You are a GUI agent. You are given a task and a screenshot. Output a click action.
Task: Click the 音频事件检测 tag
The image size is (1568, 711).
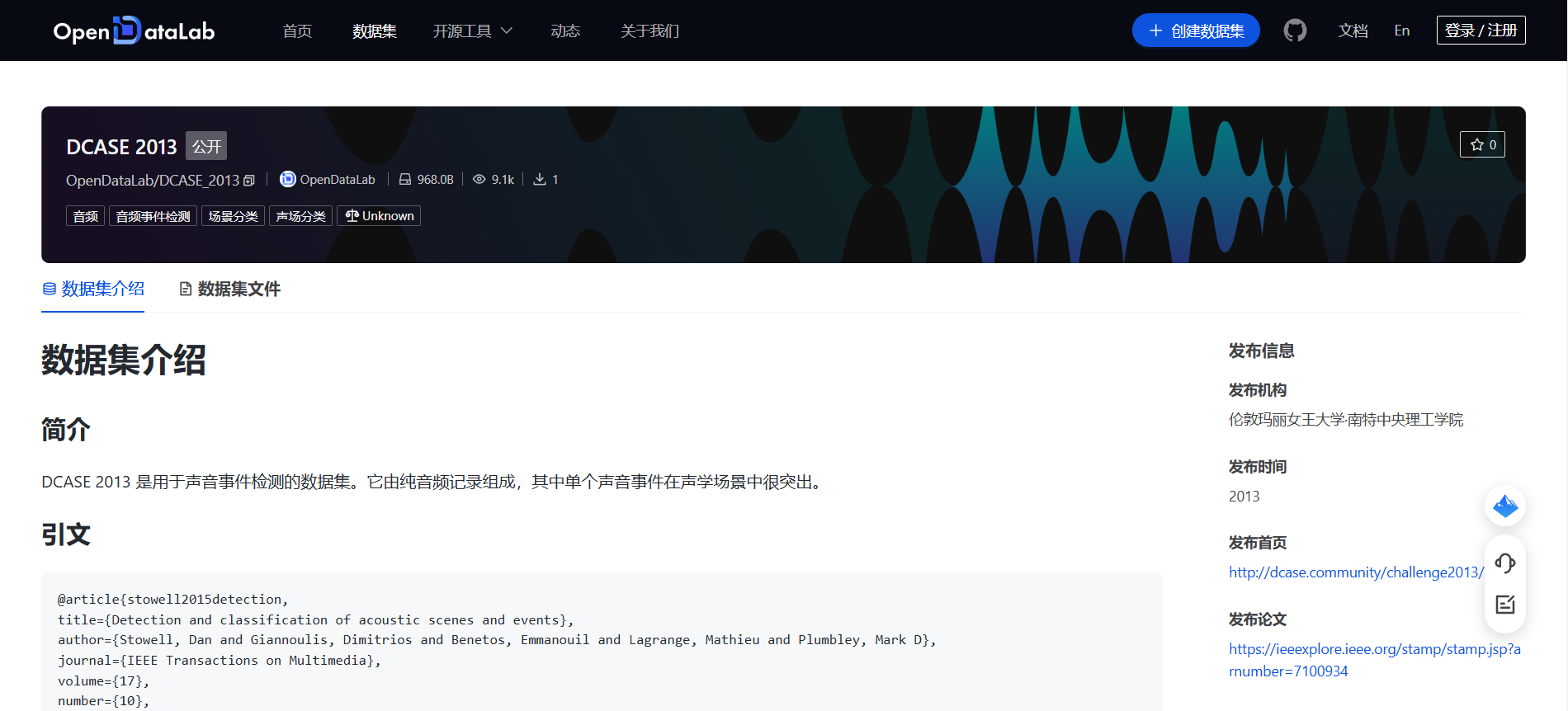(x=153, y=216)
